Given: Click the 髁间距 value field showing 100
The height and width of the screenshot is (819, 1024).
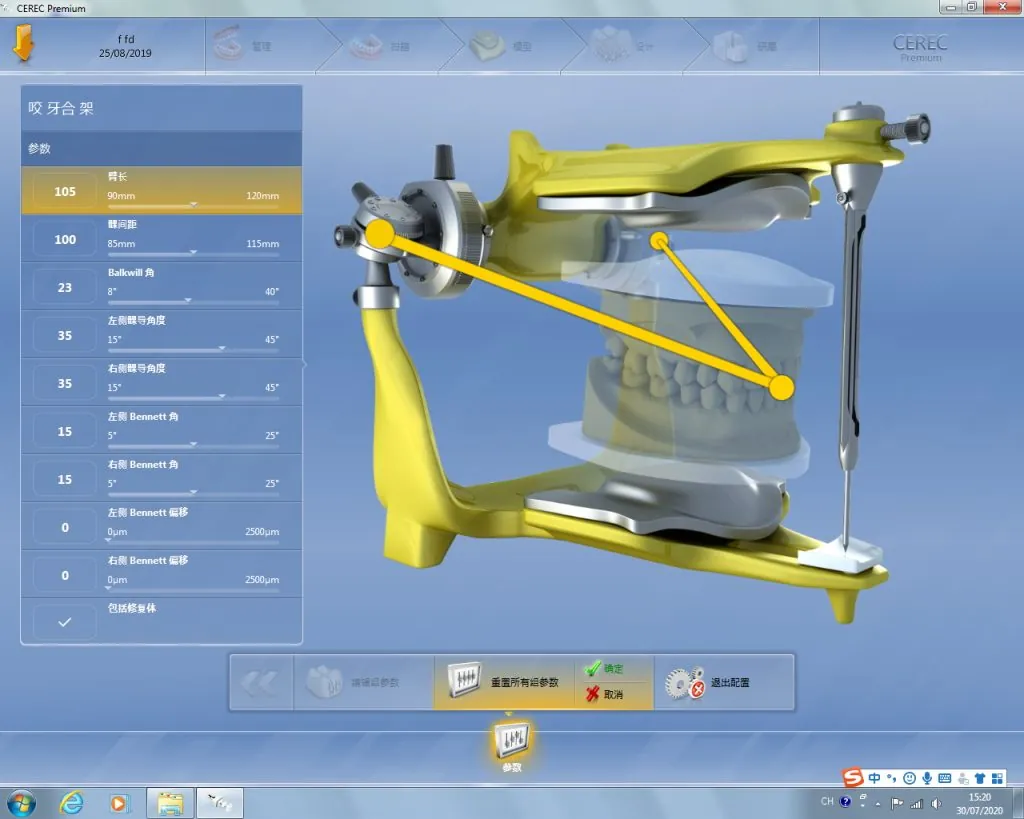Looking at the screenshot, I should pyautogui.click(x=65, y=240).
